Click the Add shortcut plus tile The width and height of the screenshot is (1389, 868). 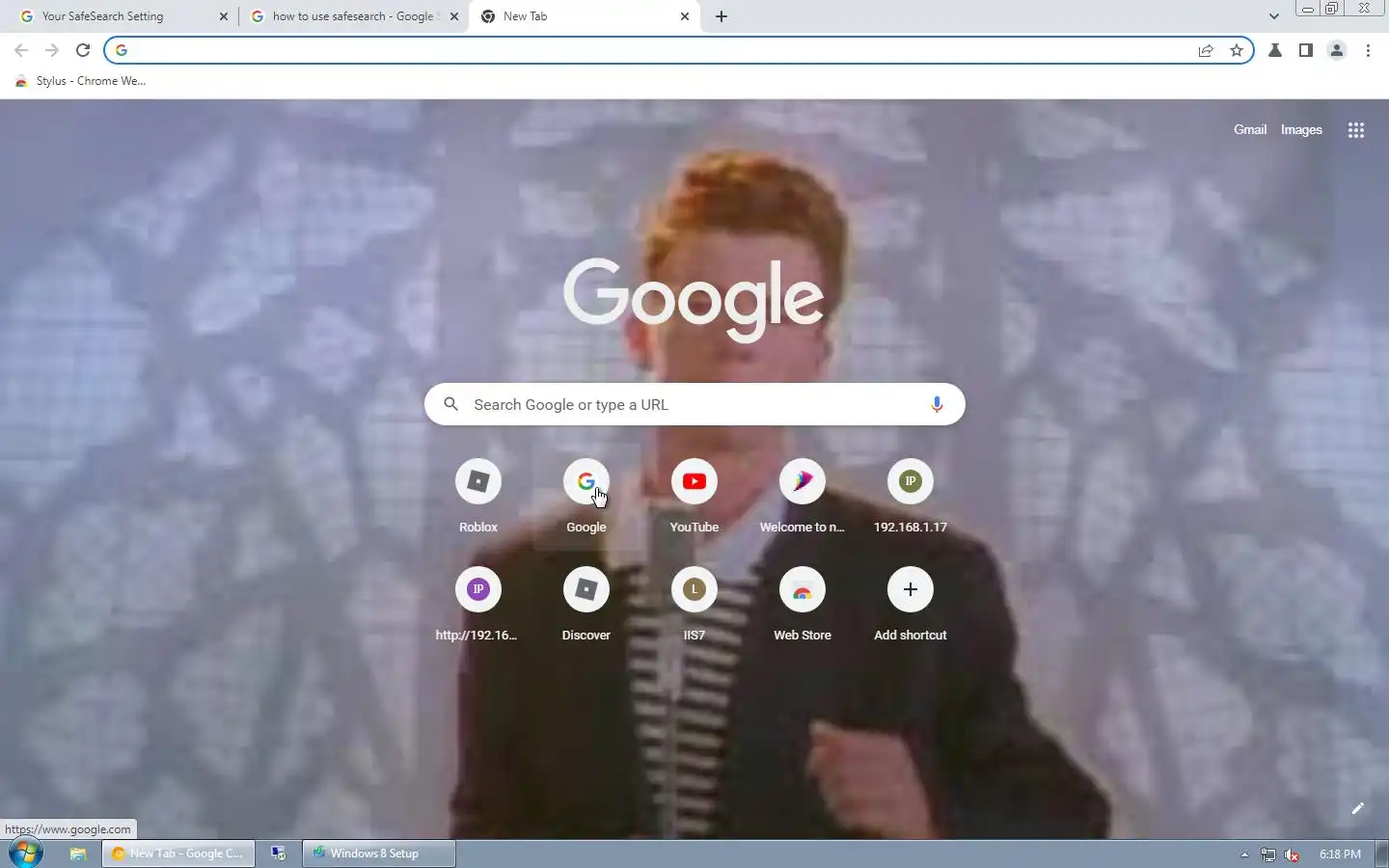(911, 606)
